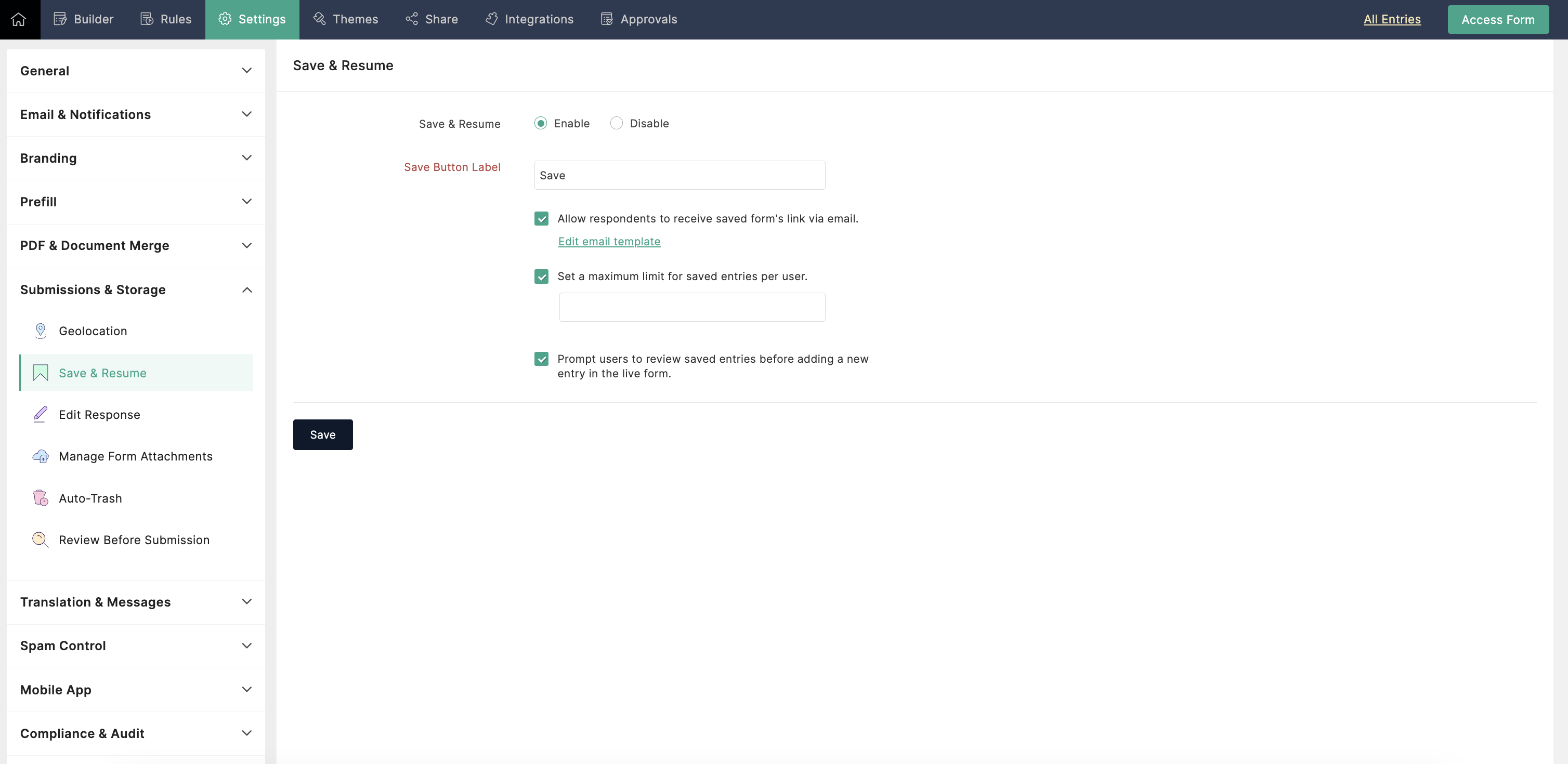This screenshot has height=764, width=1568.
Task: Click the maximum saved entries limit field
Action: pyautogui.click(x=692, y=307)
